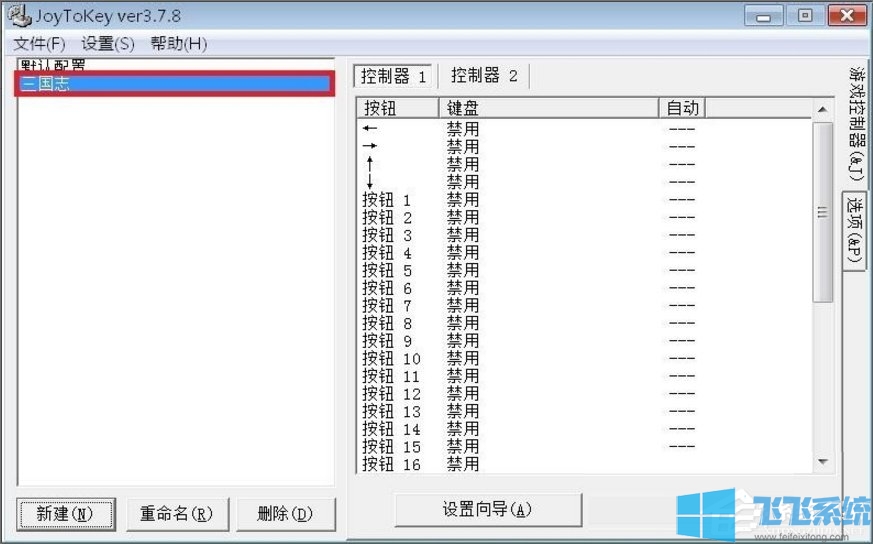873x544 pixels.
Task: Select the 默认配置 profile in list
Action: [52, 65]
